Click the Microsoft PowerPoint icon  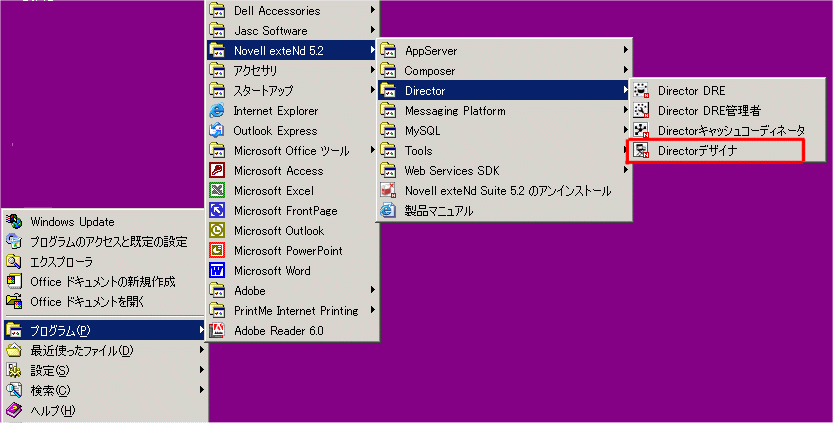click(217, 250)
